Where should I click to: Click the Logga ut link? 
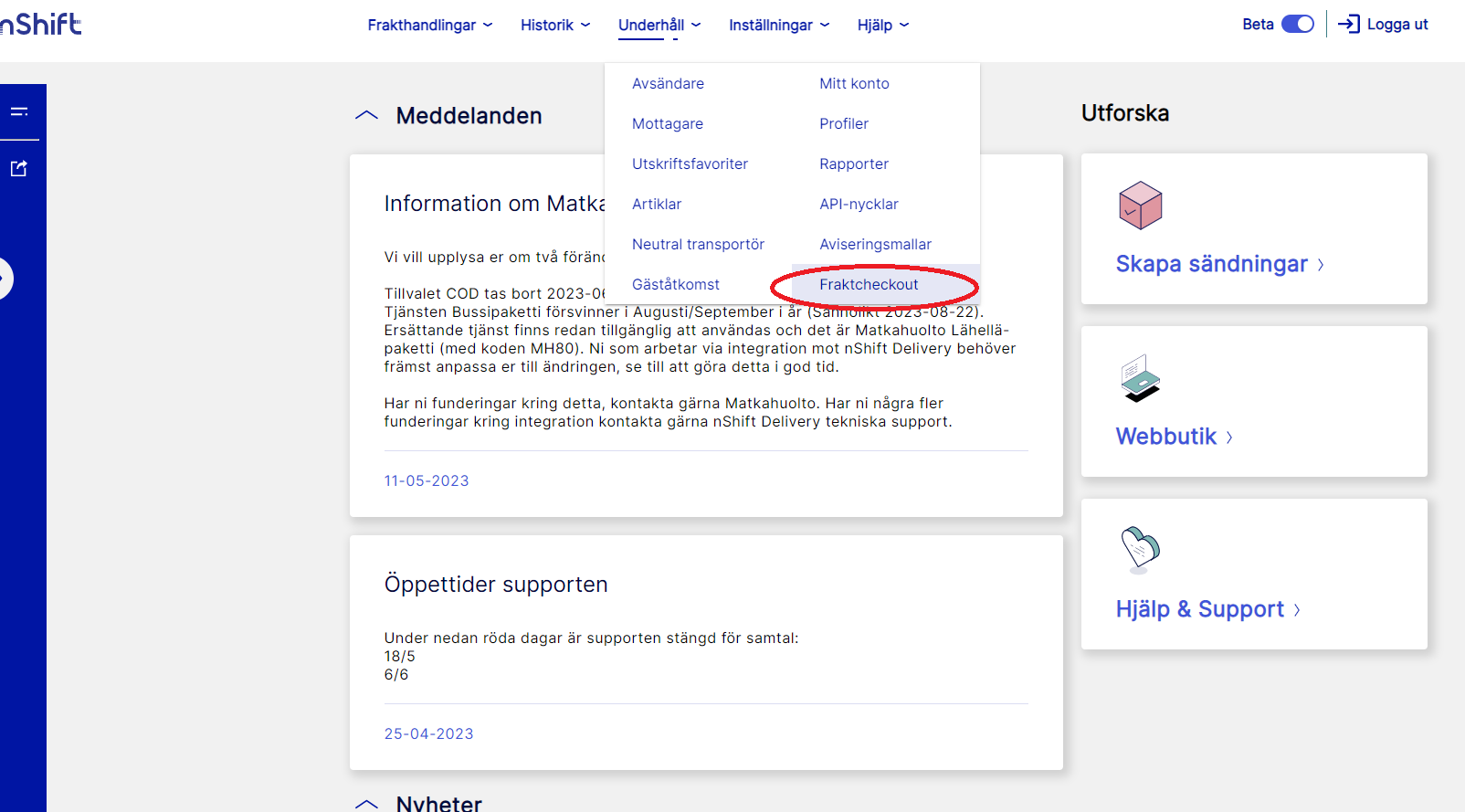pyautogui.click(x=1396, y=25)
